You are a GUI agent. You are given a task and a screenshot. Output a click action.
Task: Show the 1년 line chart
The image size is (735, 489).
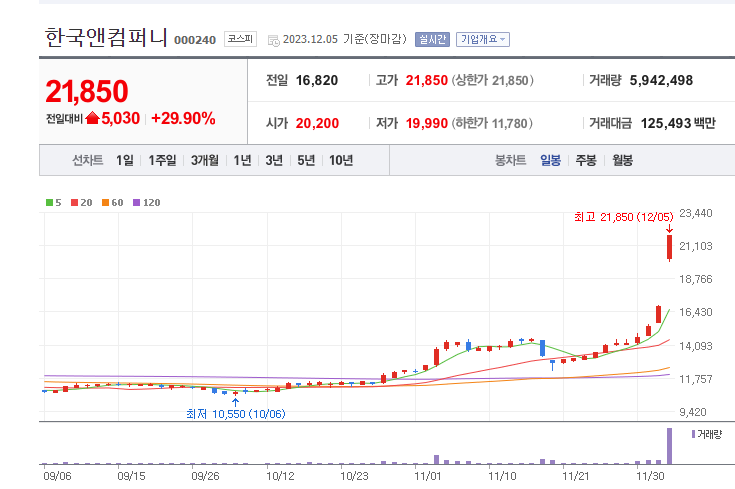coord(242,160)
